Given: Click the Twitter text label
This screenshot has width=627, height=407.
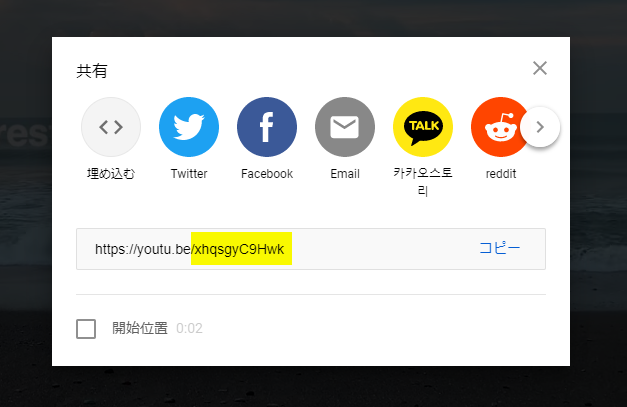Looking at the screenshot, I should pyautogui.click(x=189, y=174).
